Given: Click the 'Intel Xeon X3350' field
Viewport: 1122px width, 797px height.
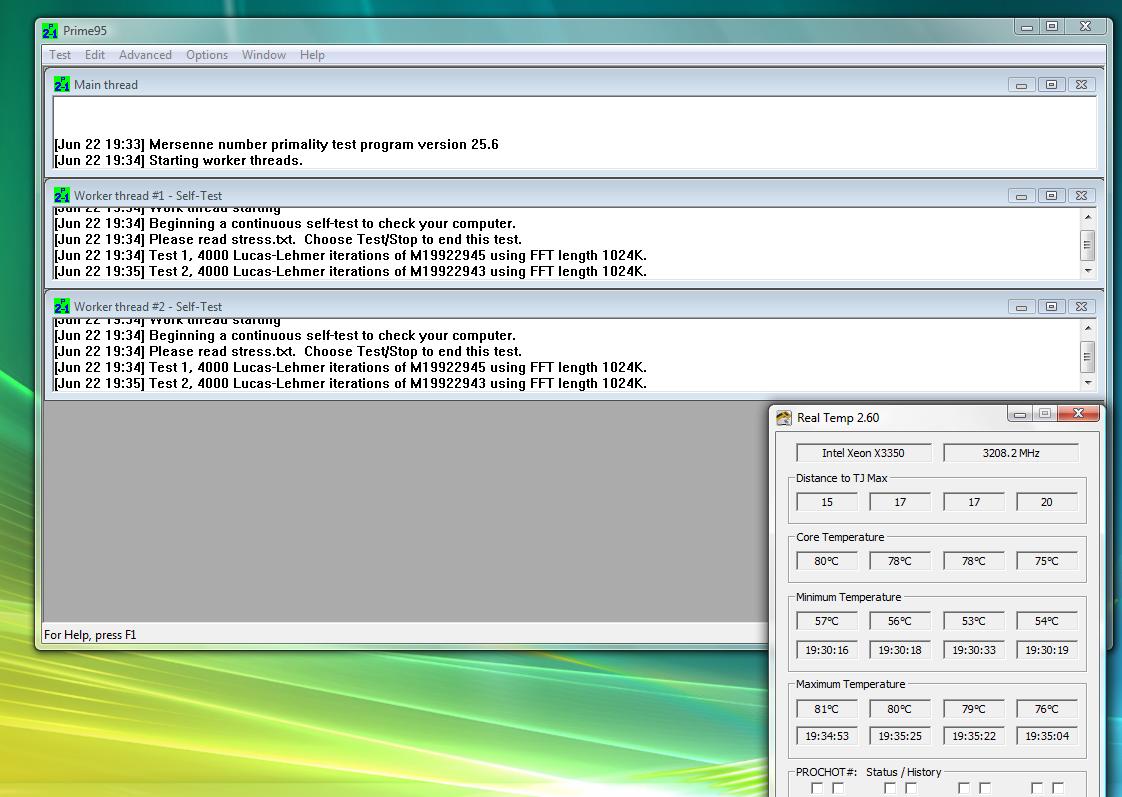Looking at the screenshot, I should pyautogui.click(x=864, y=453).
